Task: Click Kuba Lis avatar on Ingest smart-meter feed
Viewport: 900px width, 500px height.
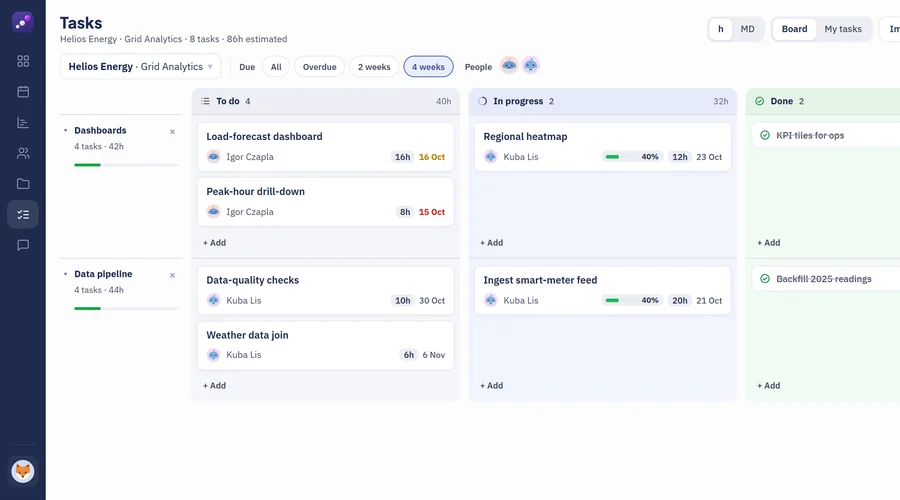Action: [491, 300]
